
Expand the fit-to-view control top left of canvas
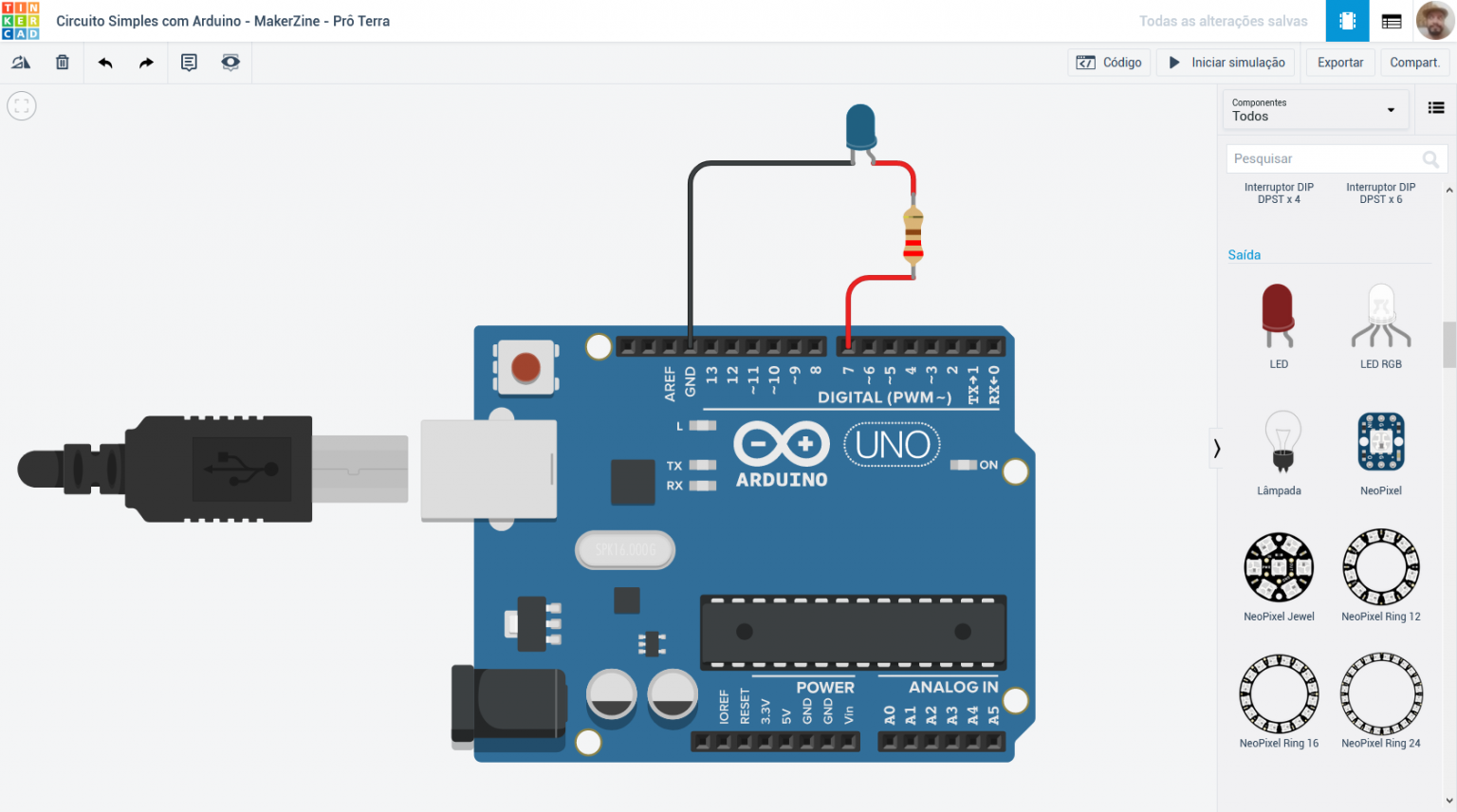[21, 105]
